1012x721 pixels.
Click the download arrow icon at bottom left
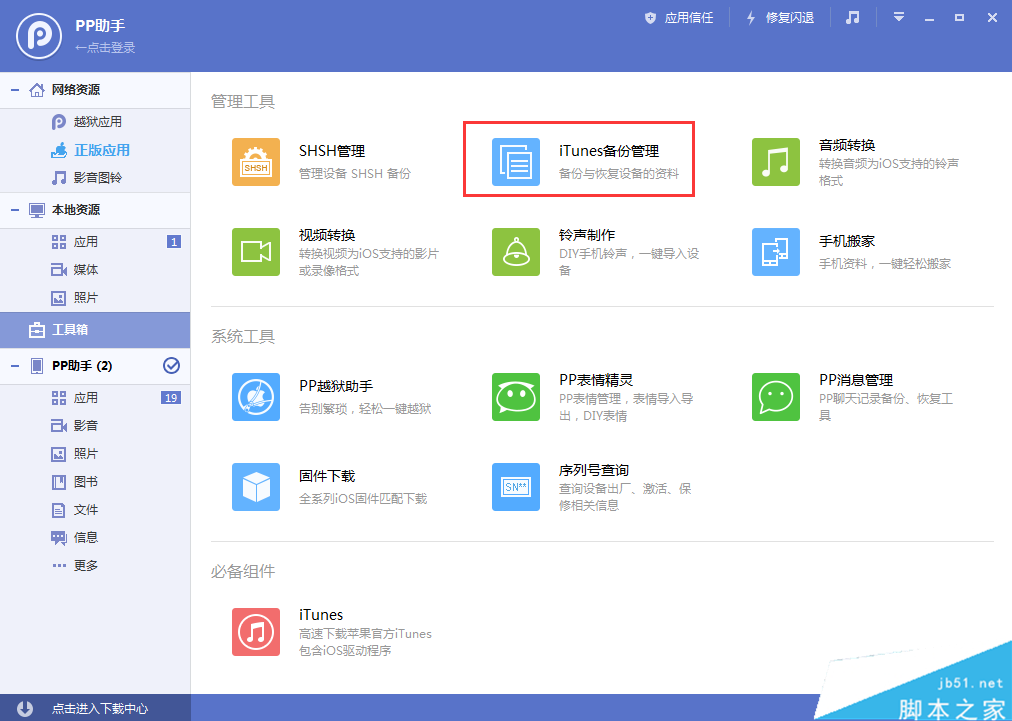(25, 708)
